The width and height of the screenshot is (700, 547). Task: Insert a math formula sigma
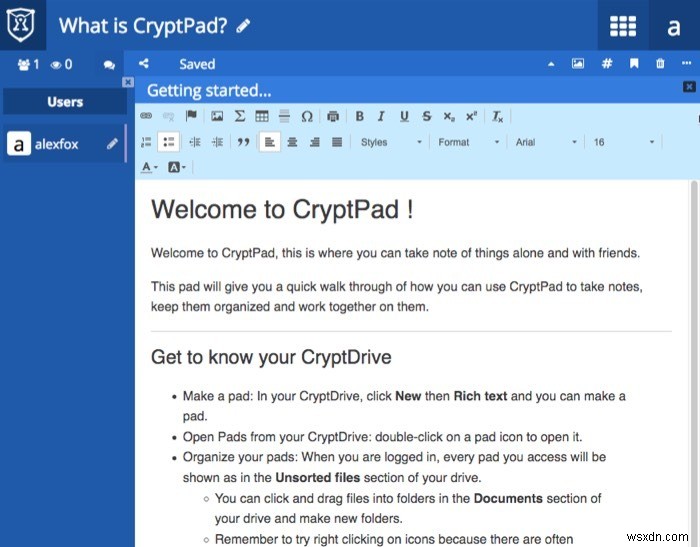tap(240, 116)
